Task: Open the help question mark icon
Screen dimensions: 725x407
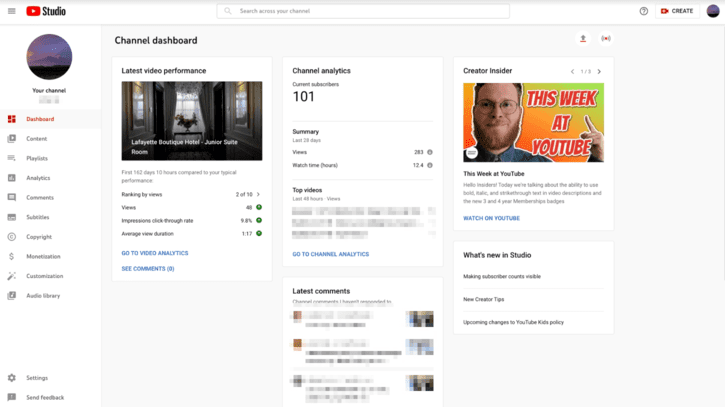Action: (x=644, y=11)
